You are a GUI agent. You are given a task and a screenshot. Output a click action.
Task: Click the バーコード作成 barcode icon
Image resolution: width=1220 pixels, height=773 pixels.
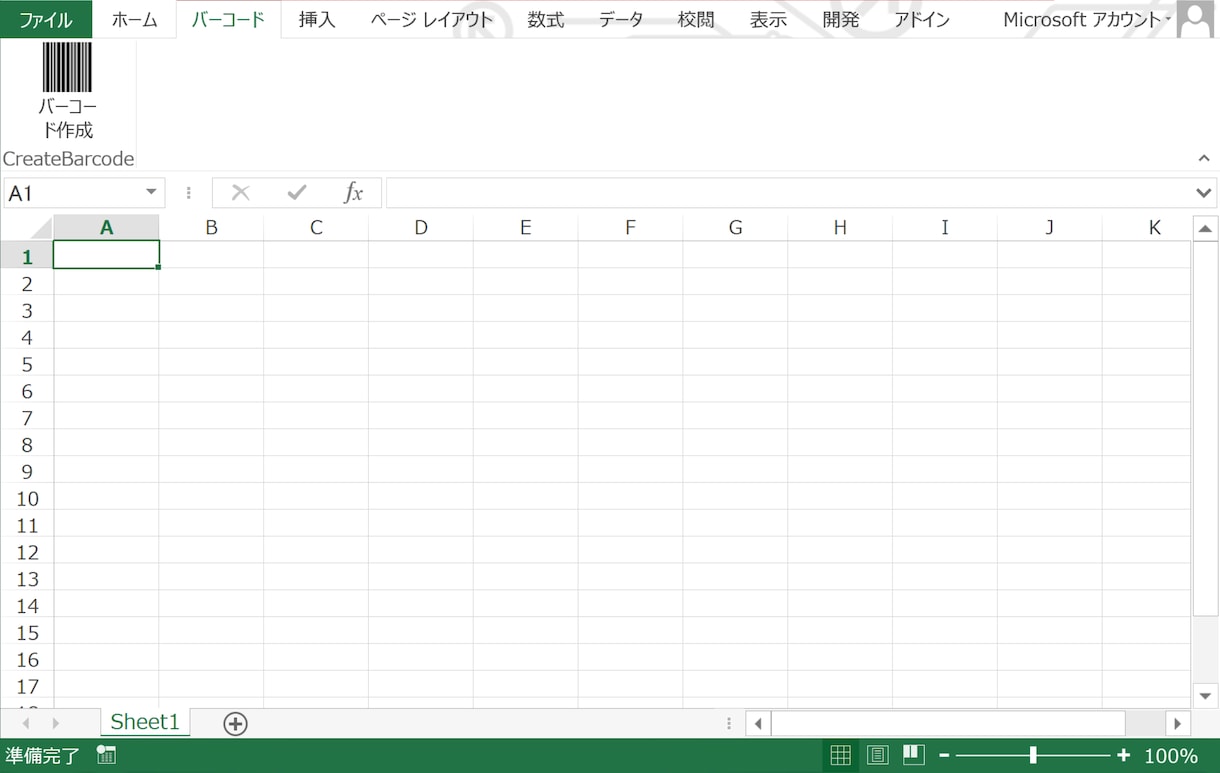pos(67,67)
